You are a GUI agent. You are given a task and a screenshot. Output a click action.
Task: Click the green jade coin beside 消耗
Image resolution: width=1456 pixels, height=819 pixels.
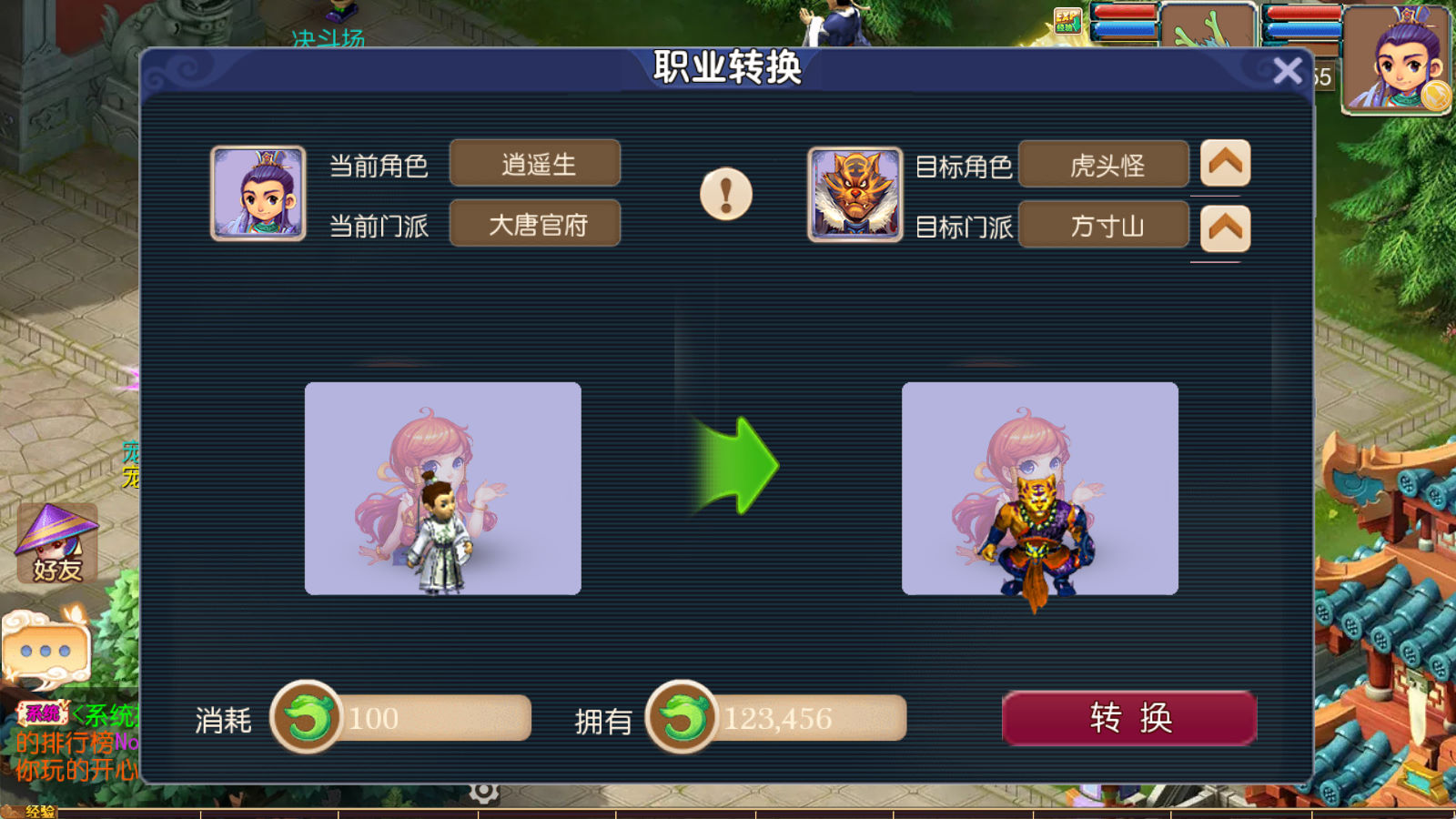pos(308,717)
